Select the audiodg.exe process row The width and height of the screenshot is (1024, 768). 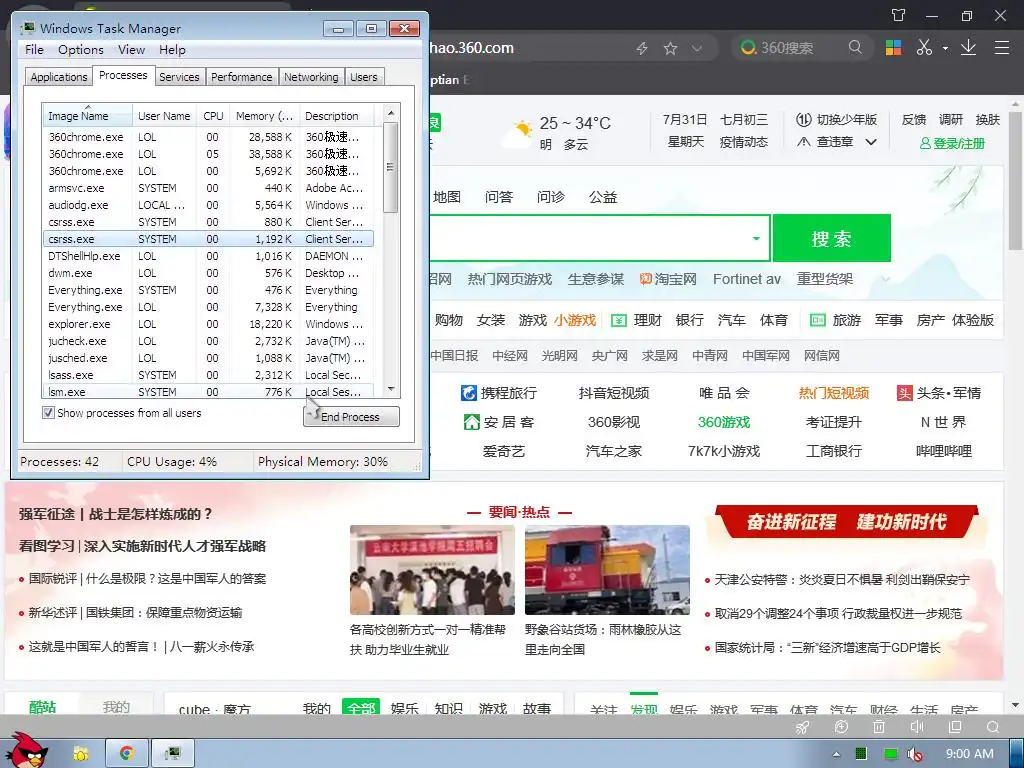coord(208,205)
